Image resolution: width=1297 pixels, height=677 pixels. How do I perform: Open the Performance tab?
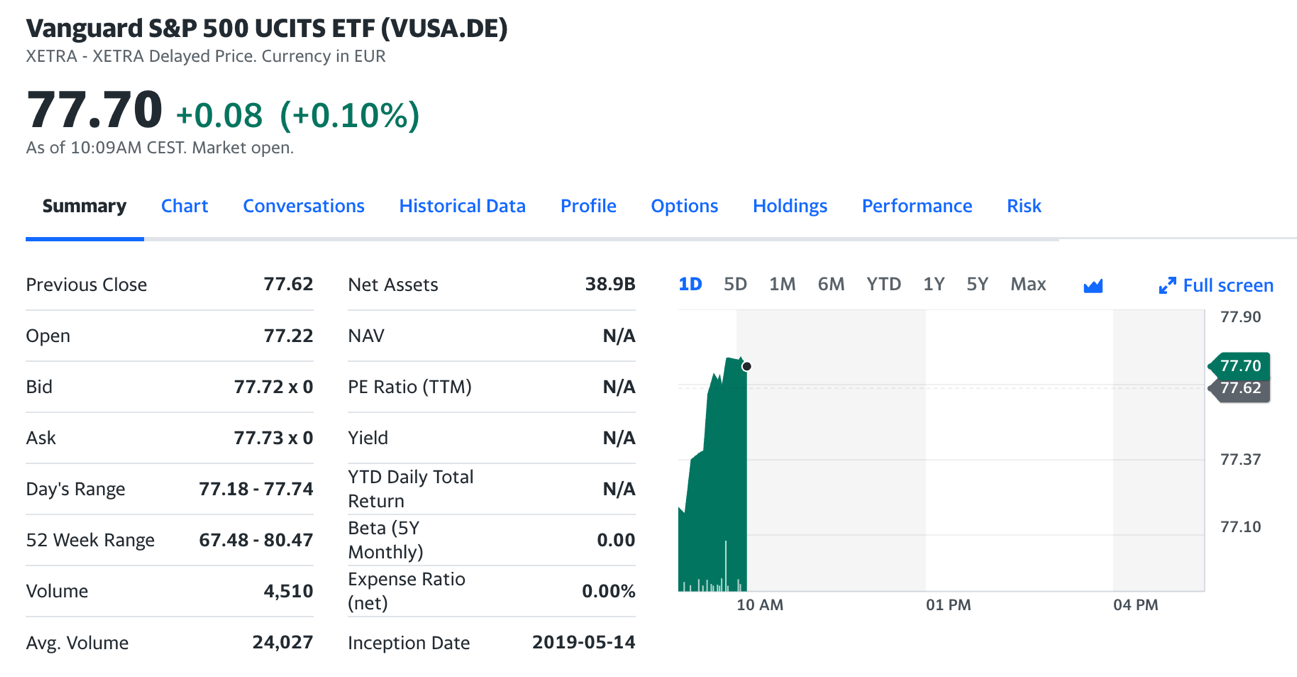tap(916, 206)
